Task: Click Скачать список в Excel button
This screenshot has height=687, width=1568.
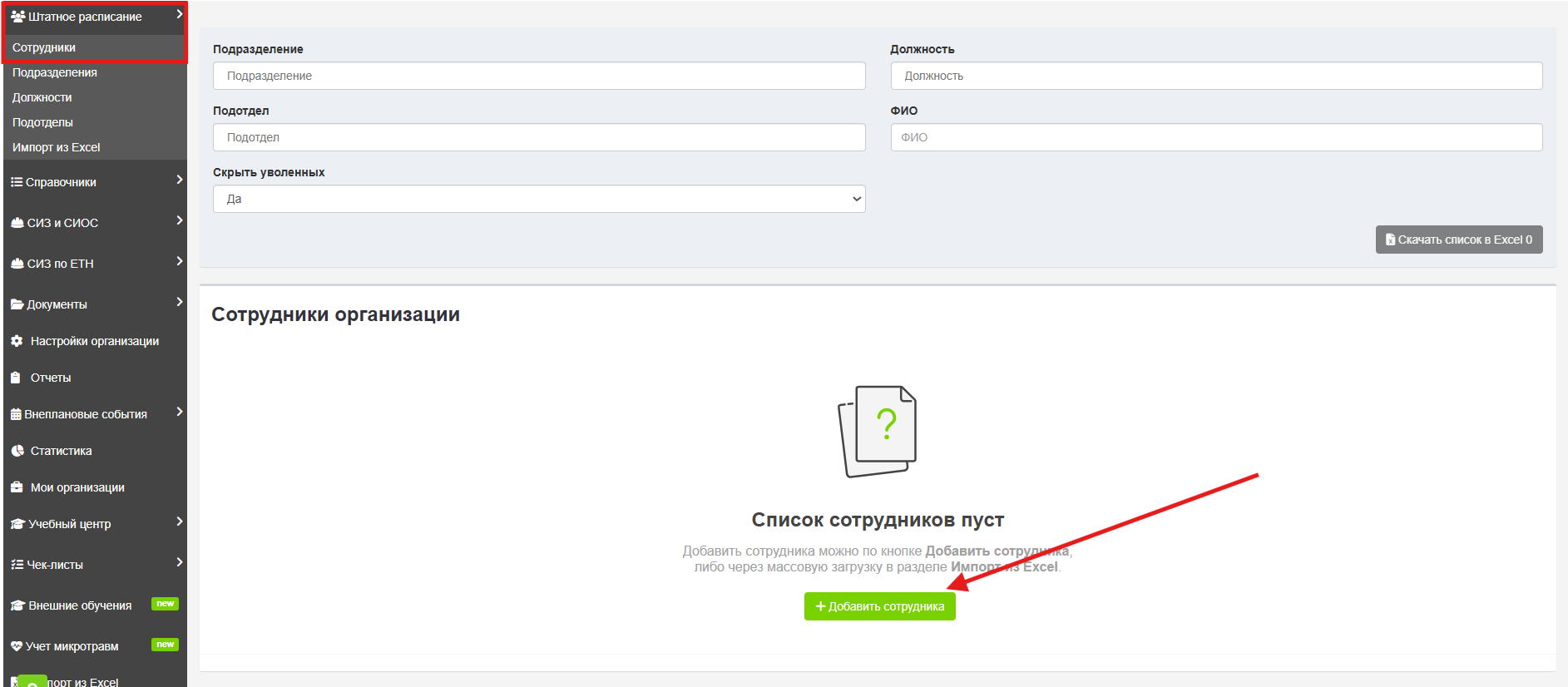Action: click(x=1459, y=240)
